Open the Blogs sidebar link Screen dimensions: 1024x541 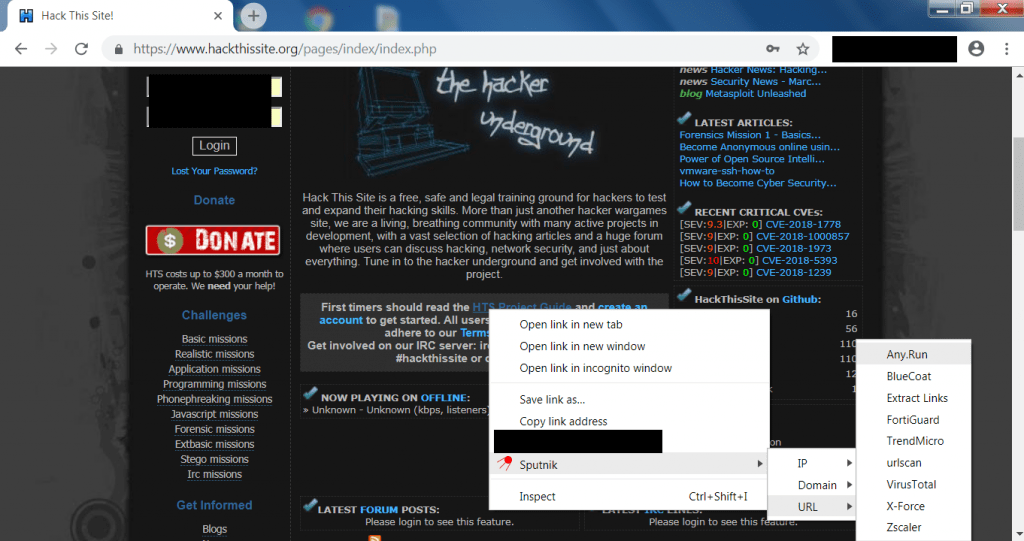(x=214, y=529)
